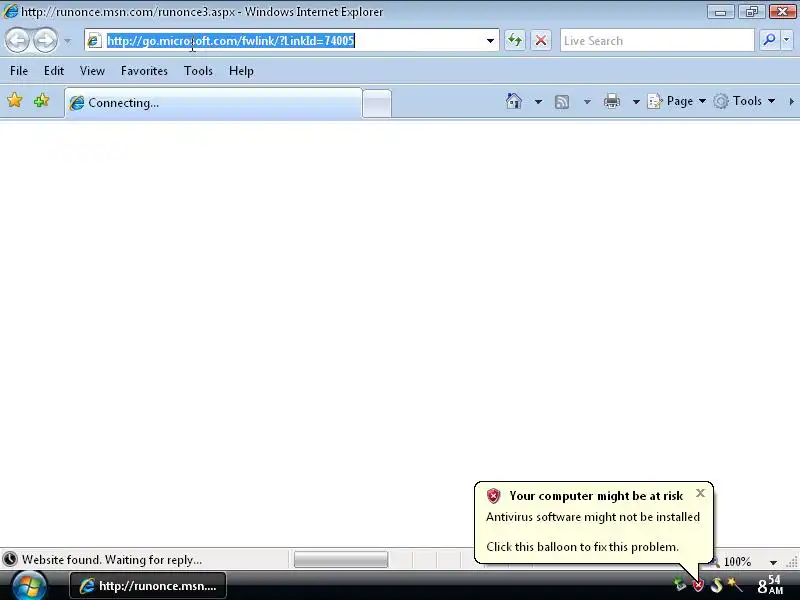
Task: Open the View menu
Action: pyautogui.click(x=92, y=71)
